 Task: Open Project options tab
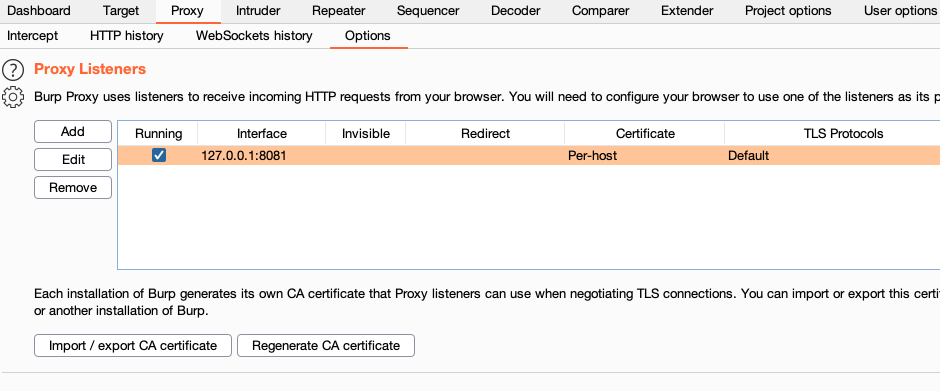[x=788, y=11]
